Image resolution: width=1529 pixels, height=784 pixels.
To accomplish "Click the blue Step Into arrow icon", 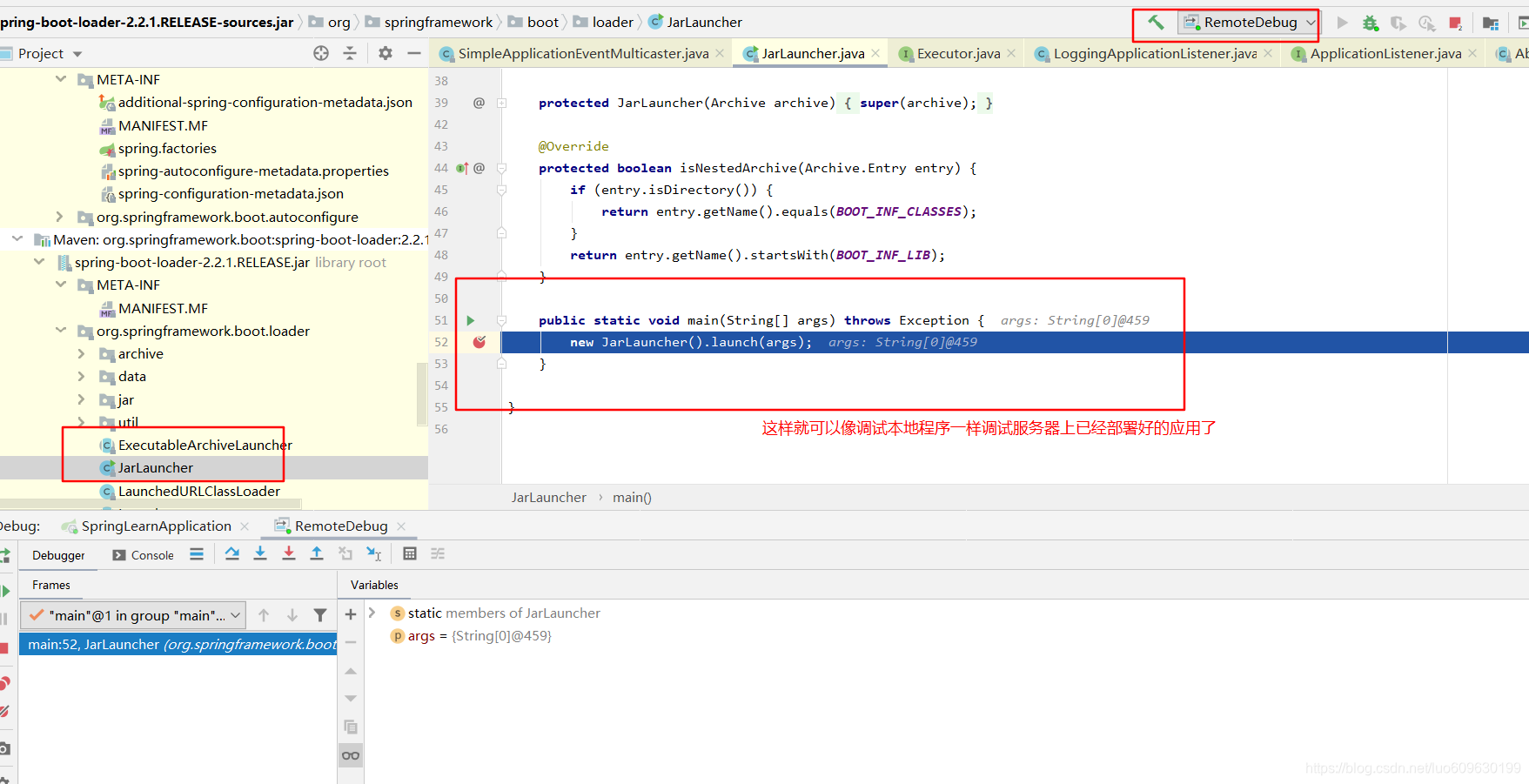I will 260,553.
